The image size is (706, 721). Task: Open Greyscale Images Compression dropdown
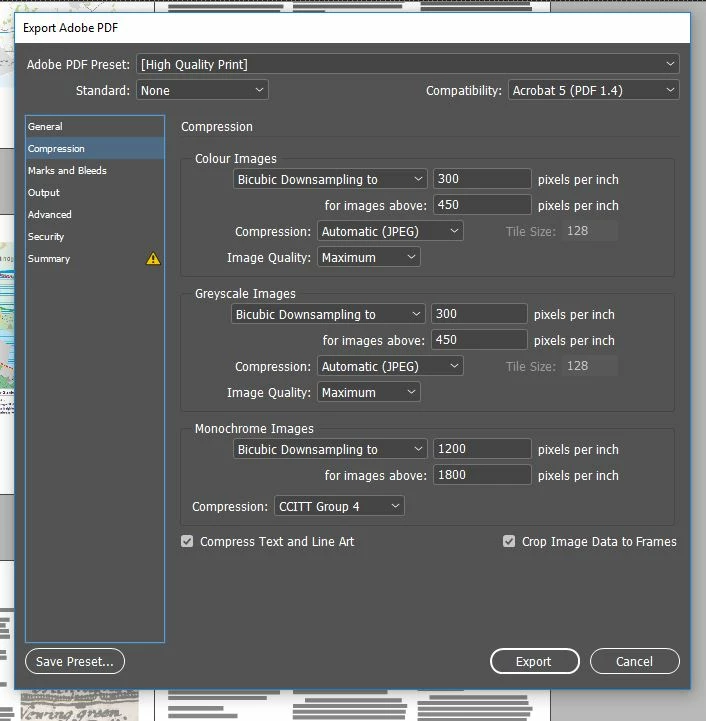point(390,366)
